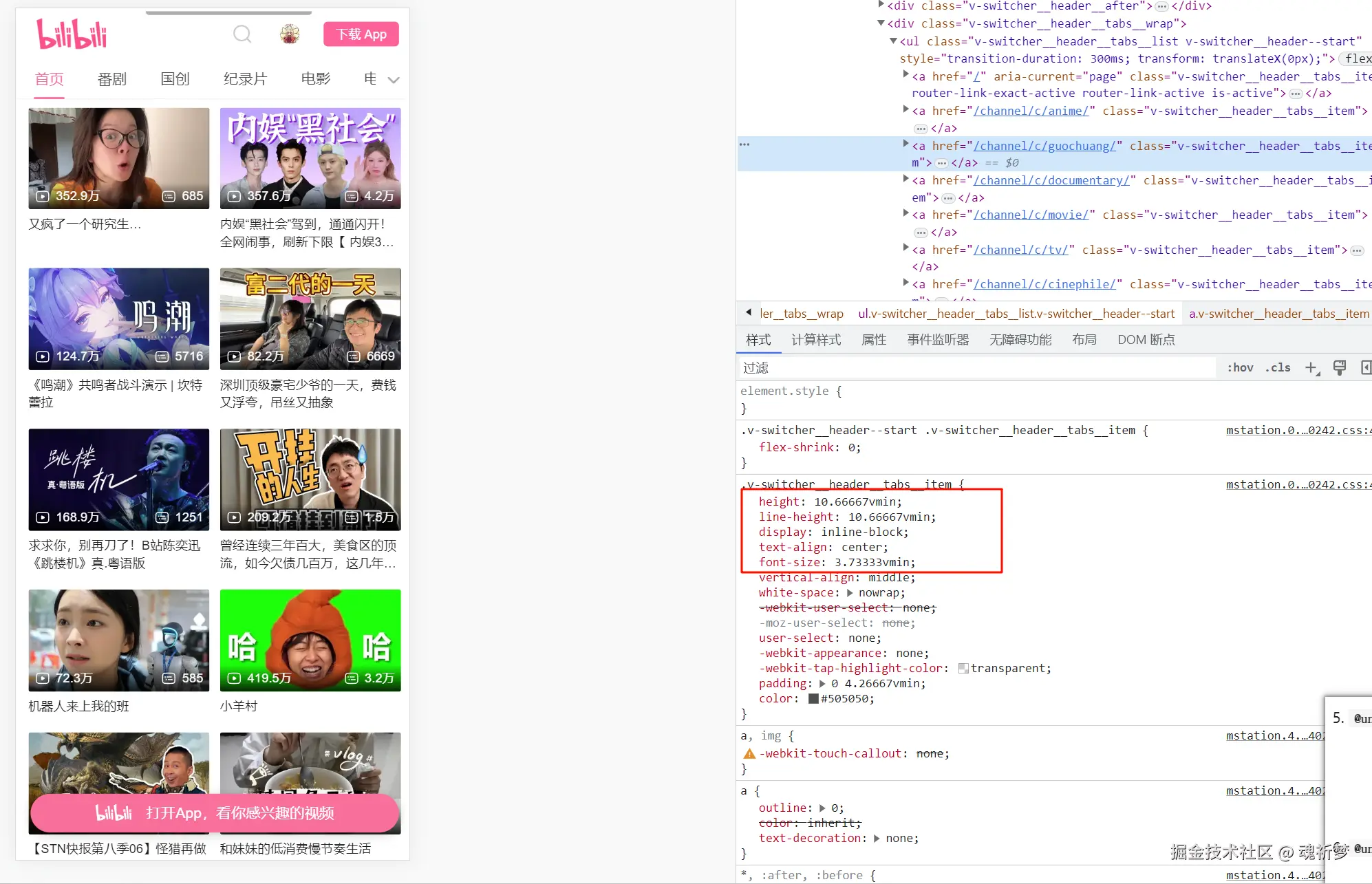
Task: Expand channel tabs with the chevron arrow
Action: (394, 80)
